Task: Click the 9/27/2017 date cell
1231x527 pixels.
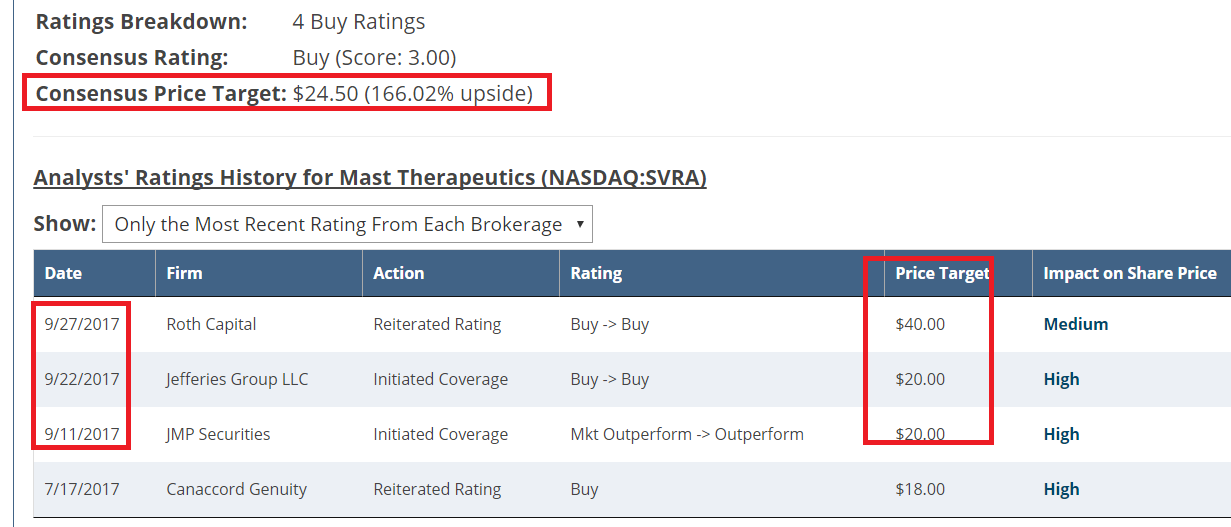Action: pos(82,324)
